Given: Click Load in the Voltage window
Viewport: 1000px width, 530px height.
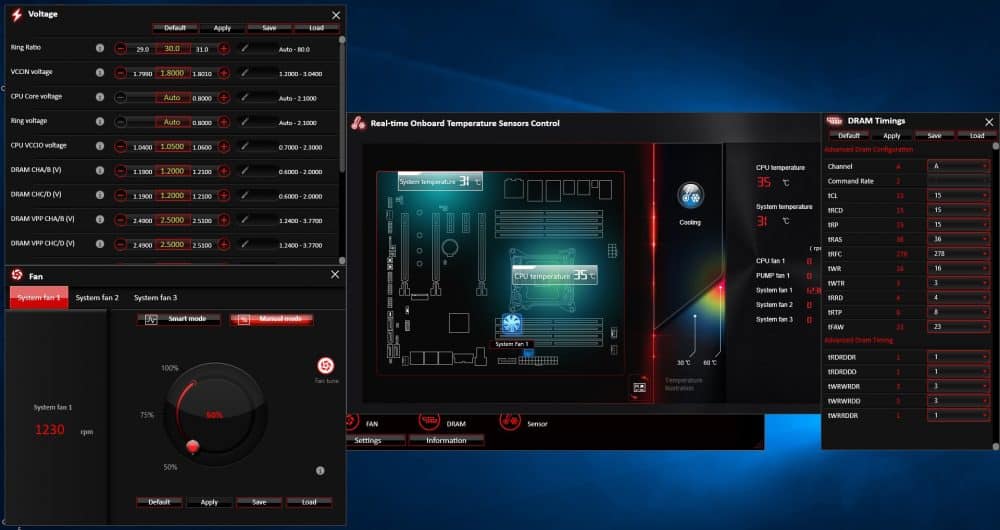Looking at the screenshot, I should [x=317, y=28].
